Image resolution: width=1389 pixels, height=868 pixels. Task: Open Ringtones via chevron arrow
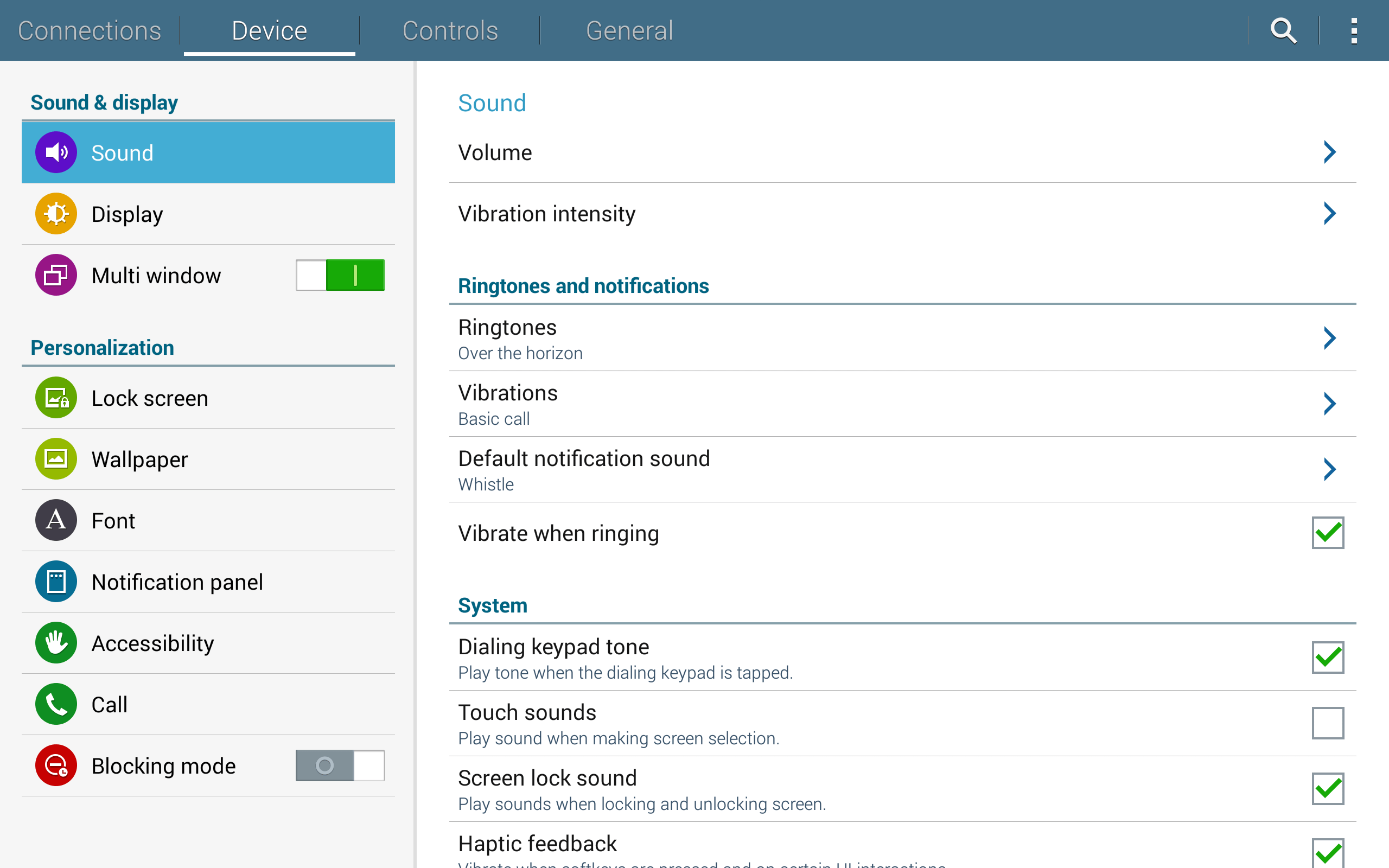click(x=1330, y=338)
